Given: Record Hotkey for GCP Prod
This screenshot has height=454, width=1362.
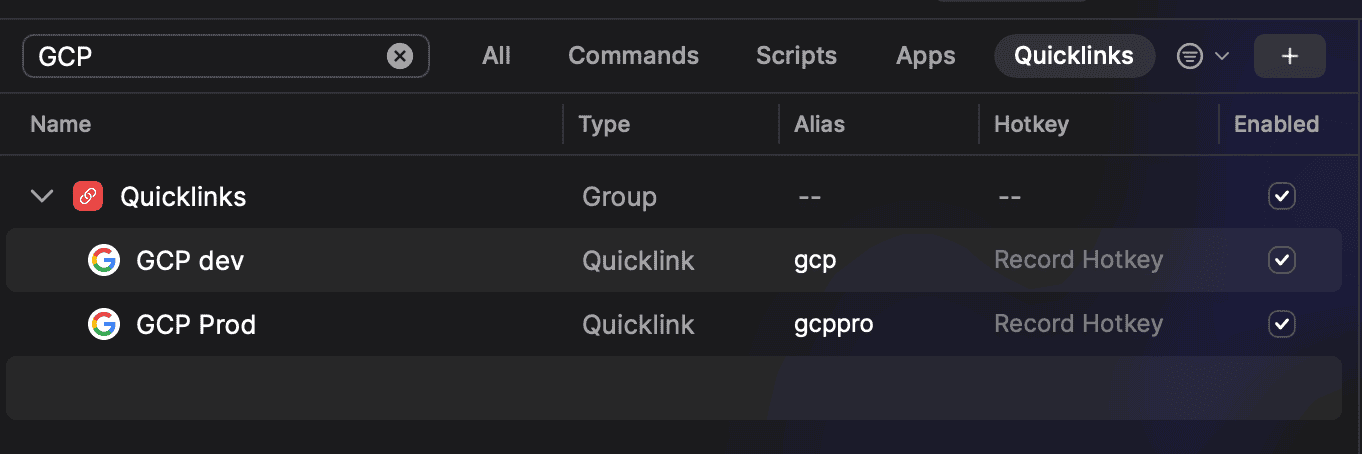Looking at the screenshot, I should pyautogui.click(x=1078, y=324).
